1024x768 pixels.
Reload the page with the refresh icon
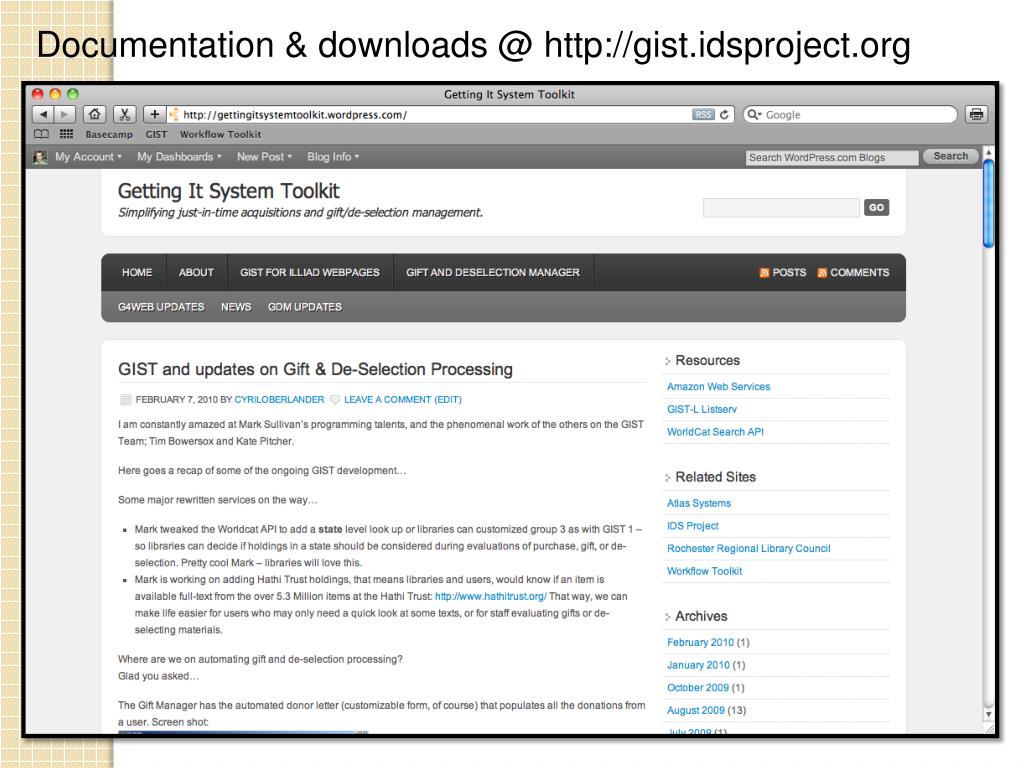(x=724, y=114)
